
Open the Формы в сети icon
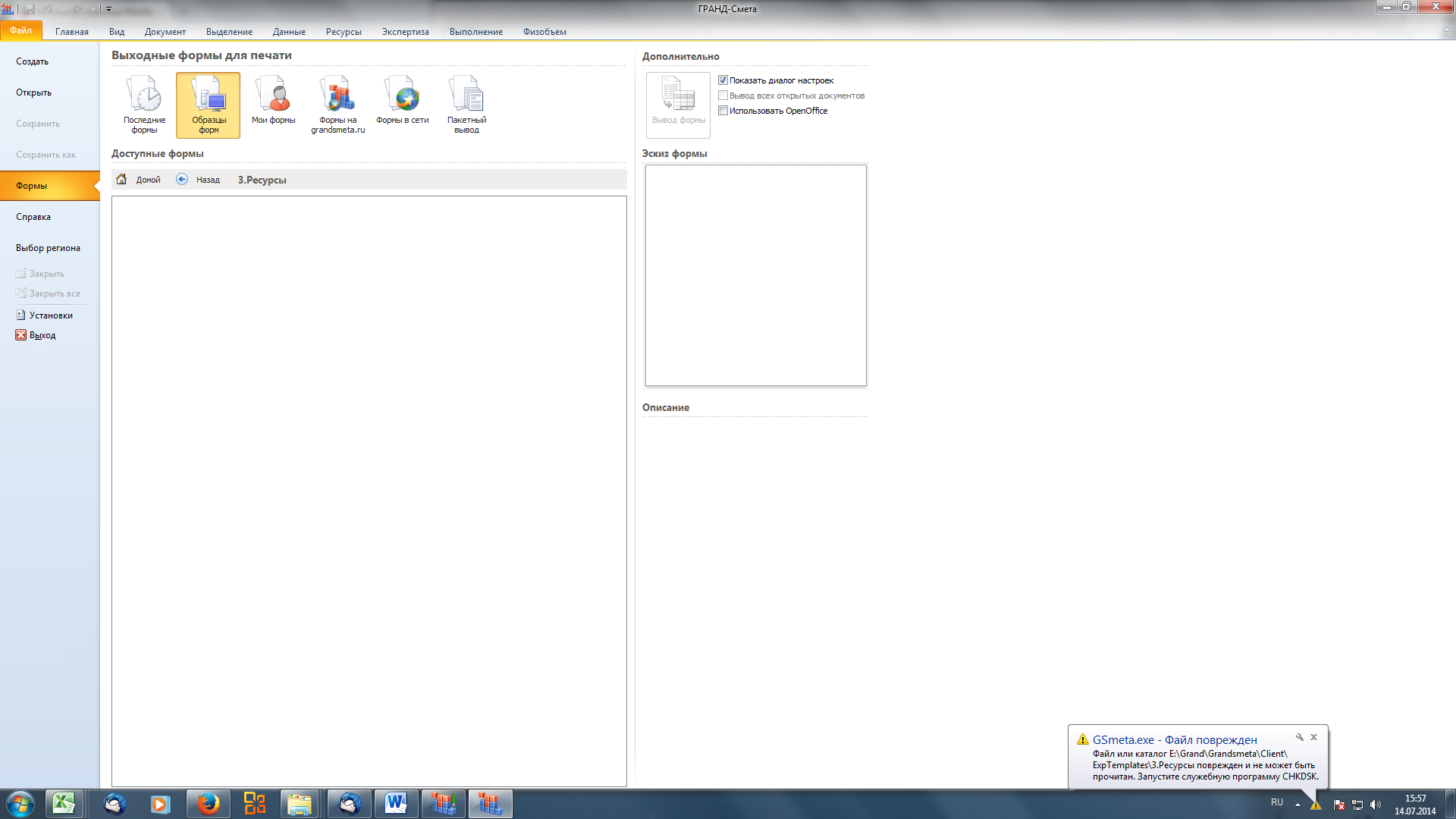[402, 104]
